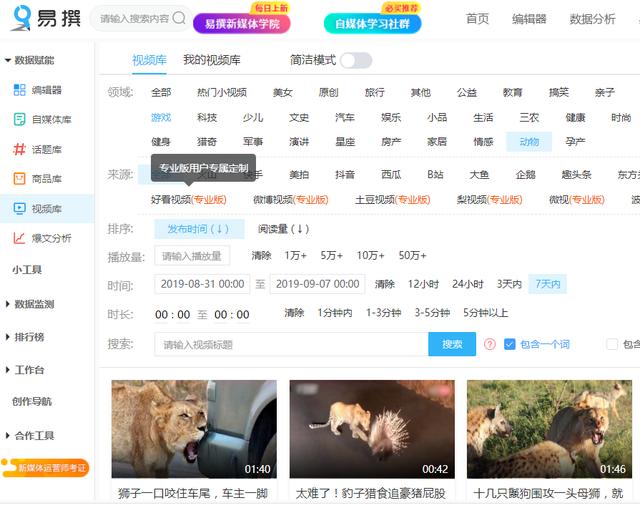Uncheck the 包含一个词 checkbox
The height and width of the screenshot is (508, 640).
point(510,344)
